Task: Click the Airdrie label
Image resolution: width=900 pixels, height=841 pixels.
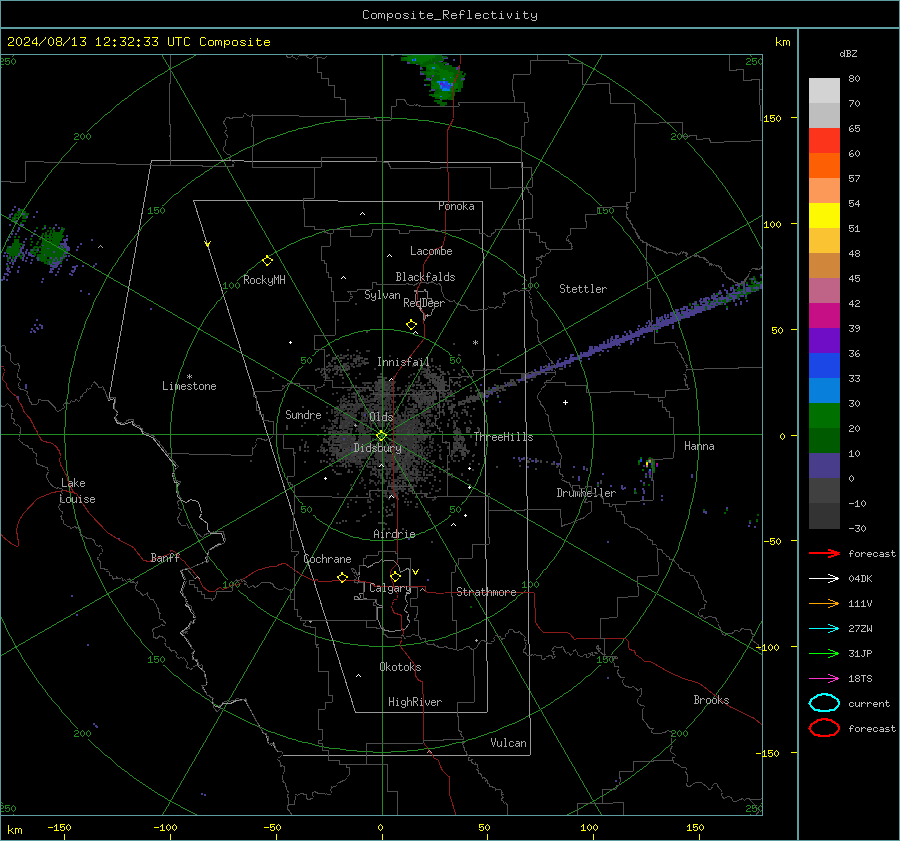Action: click(394, 534)
